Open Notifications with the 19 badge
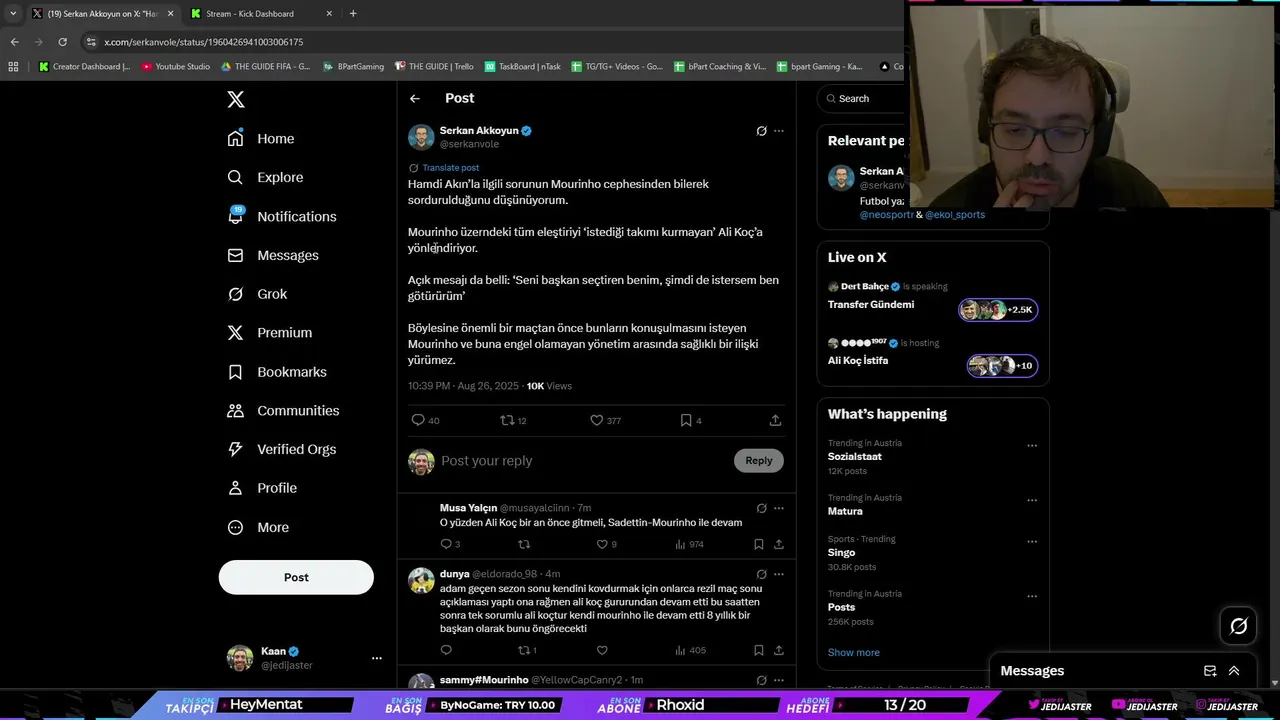The width and height of the screenshot is (1280, 720). coord(282,216)
